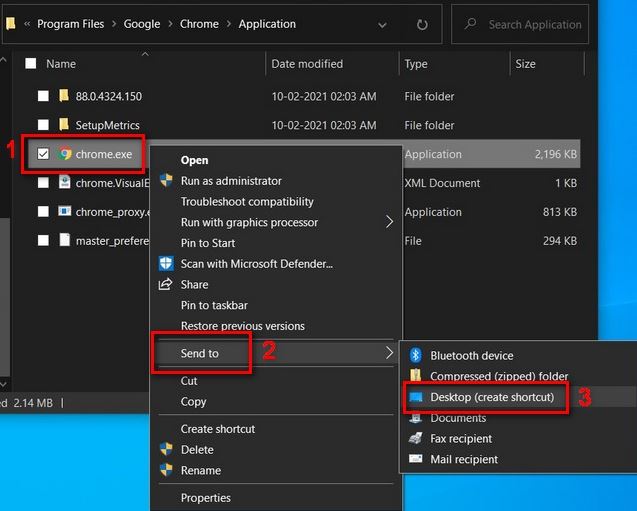Click the shield icon beside Run as administrator
This screenshot has height=511, width=637.
pyautogui.click(x=166, y=180)
